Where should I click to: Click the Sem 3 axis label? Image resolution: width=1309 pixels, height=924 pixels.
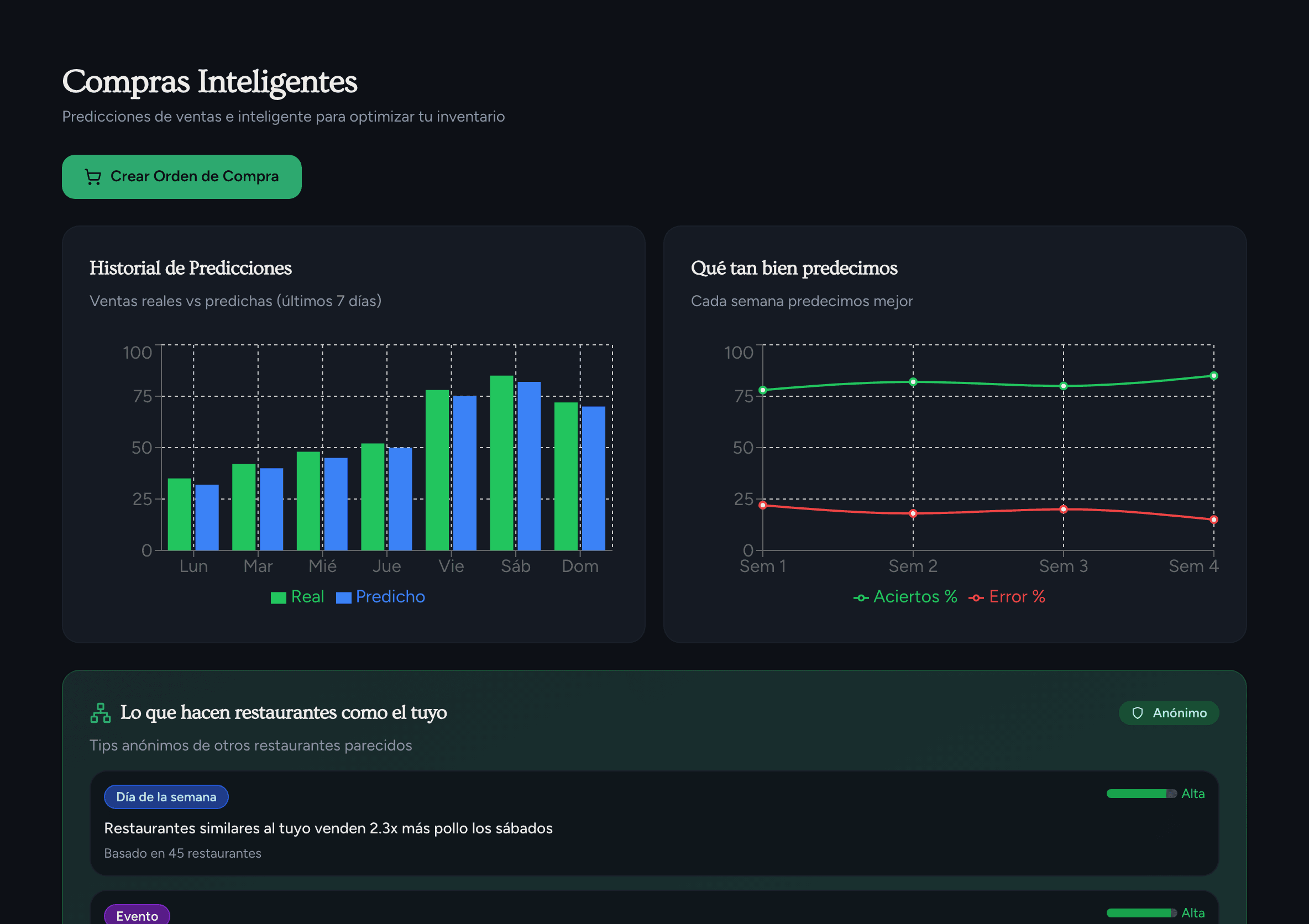tap(1063, 566)
